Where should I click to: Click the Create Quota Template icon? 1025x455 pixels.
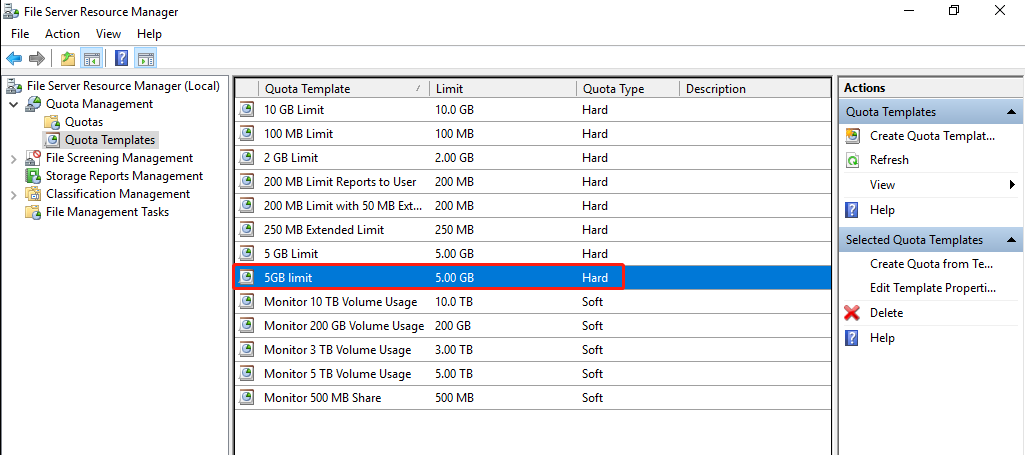[x=852, y=136]
